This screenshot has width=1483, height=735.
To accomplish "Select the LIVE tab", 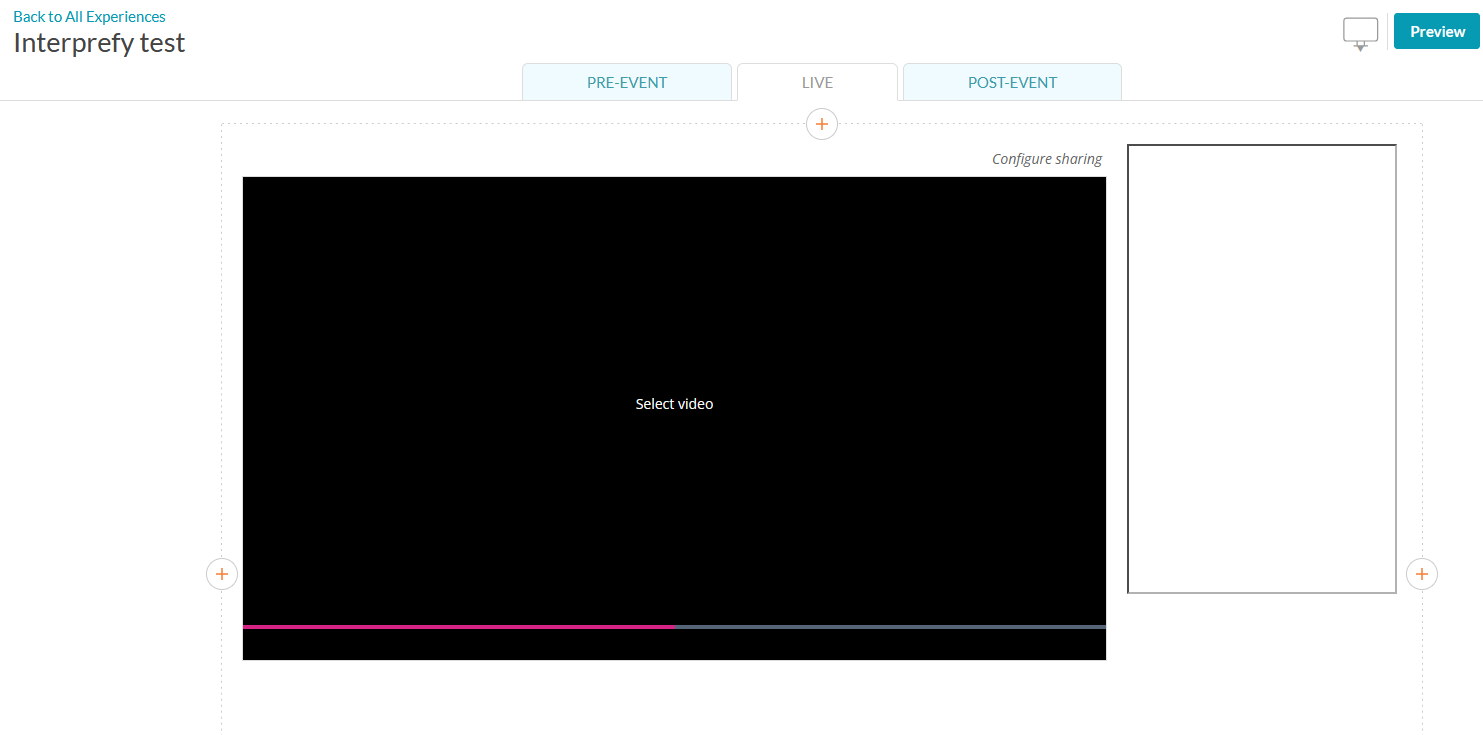I will pyautogui.click(x=817, y=83).
